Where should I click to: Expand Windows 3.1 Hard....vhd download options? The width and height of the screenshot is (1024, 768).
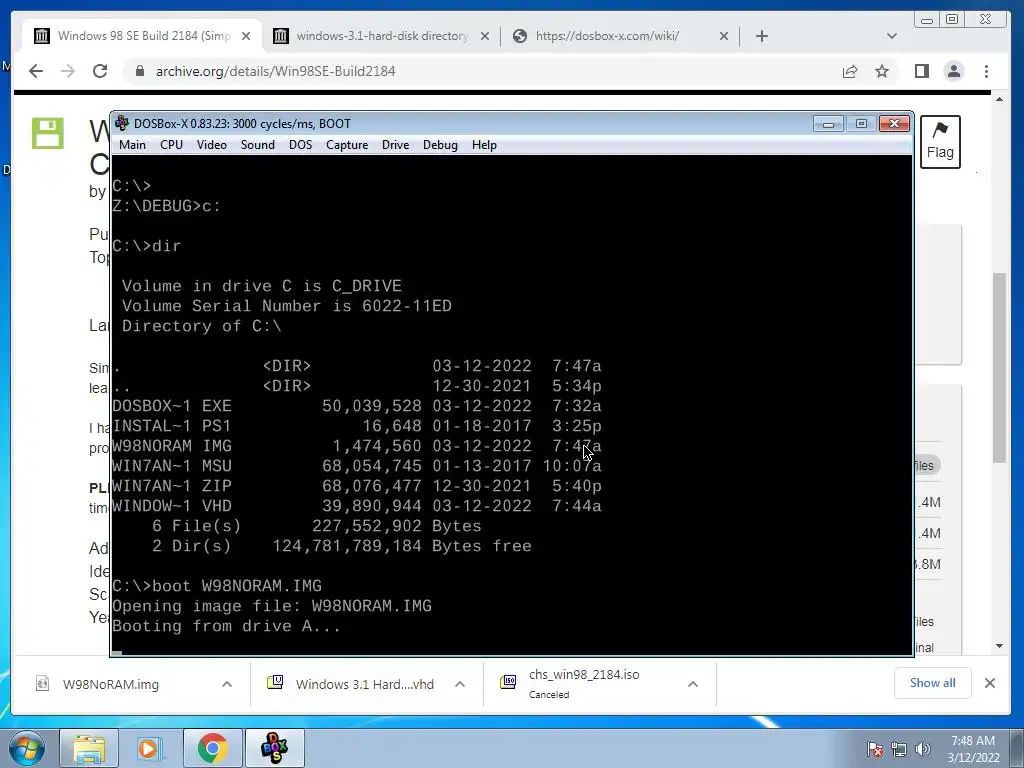pos(460,684)
